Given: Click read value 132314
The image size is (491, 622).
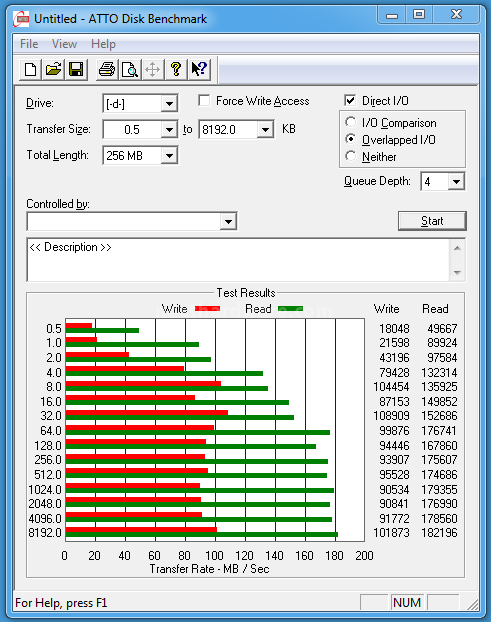Looking at the screenshot, I should 439,373.
